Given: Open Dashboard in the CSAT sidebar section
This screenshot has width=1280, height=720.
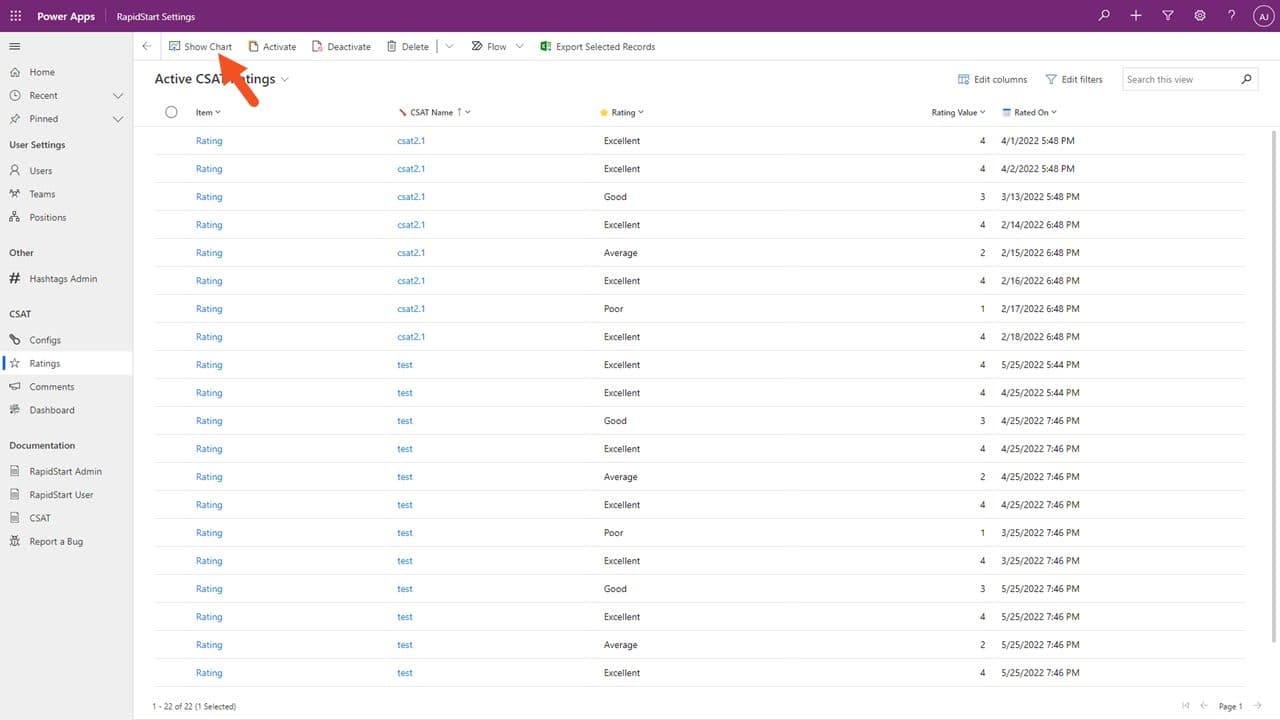Looking at the screenshot, I should (52, 410).
